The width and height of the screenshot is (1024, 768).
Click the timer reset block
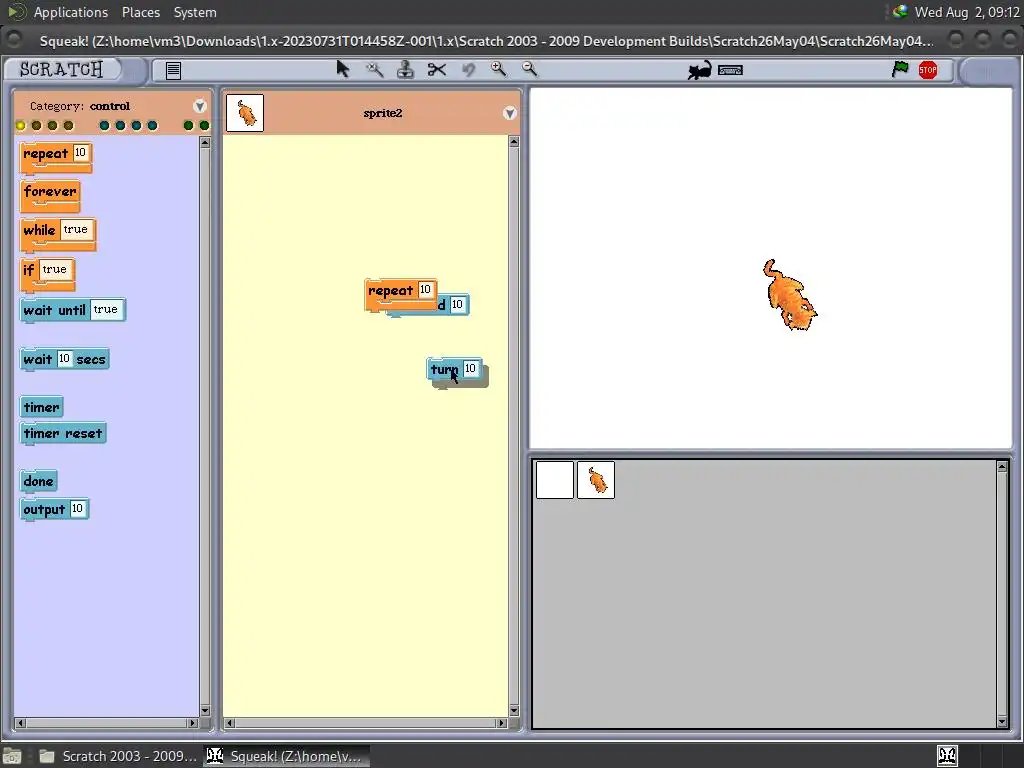(63, 434)
